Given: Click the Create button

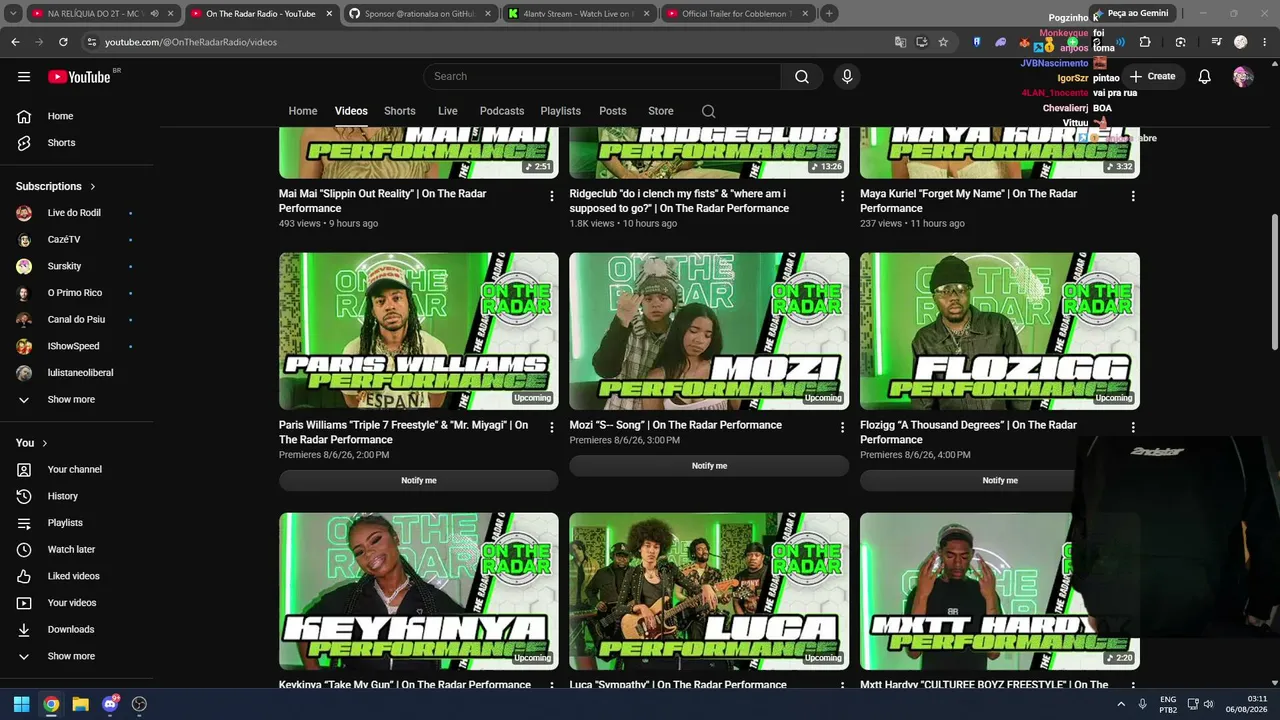Looking at the screenshot, I should click(1152, 77).
